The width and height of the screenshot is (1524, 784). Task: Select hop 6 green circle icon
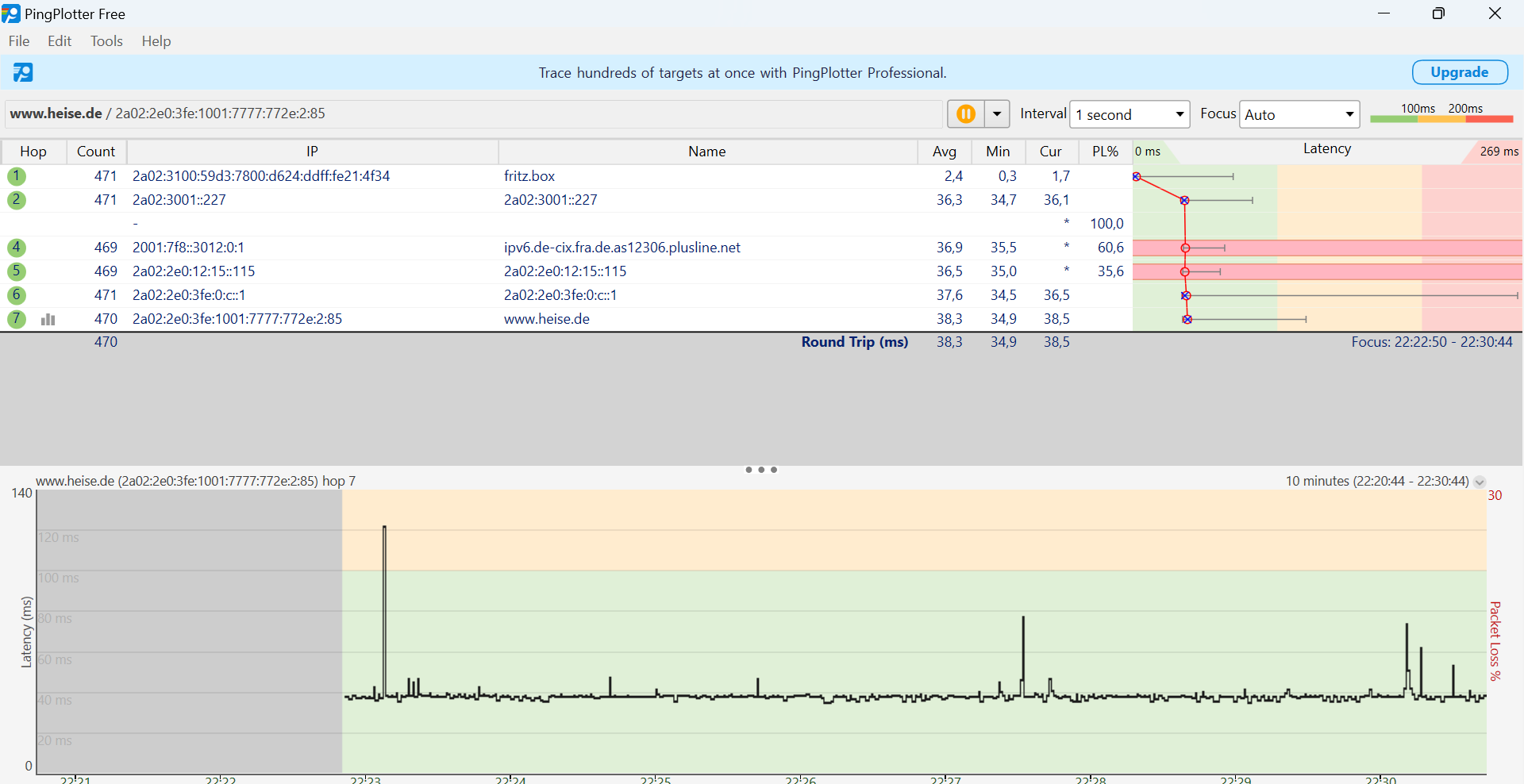pyautogui.click(x=17, y=295)
